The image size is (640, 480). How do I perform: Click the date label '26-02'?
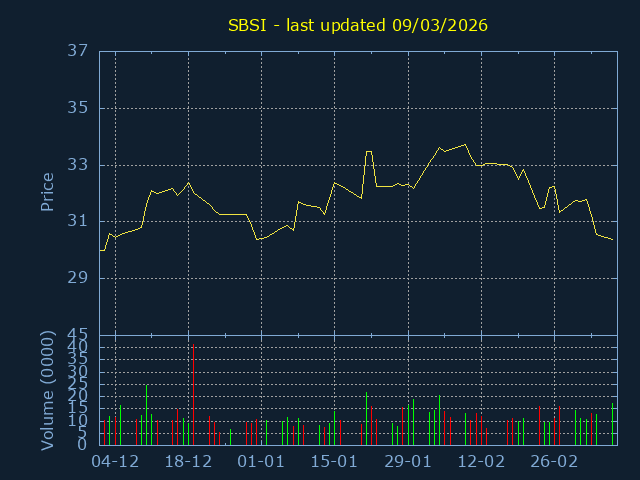[554, 462]
